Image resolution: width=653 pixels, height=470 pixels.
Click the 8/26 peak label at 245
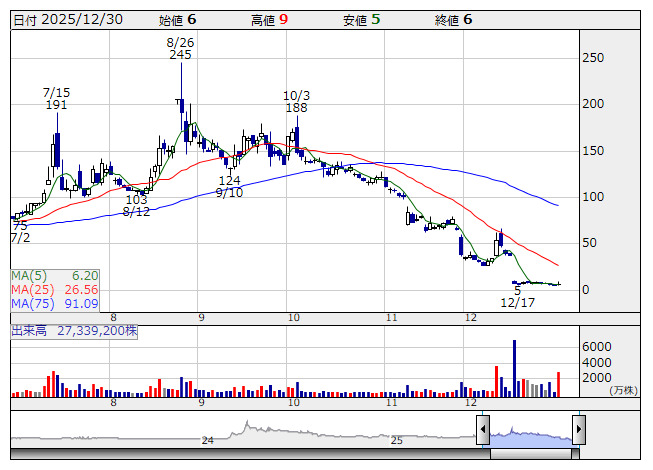(180, 49)
